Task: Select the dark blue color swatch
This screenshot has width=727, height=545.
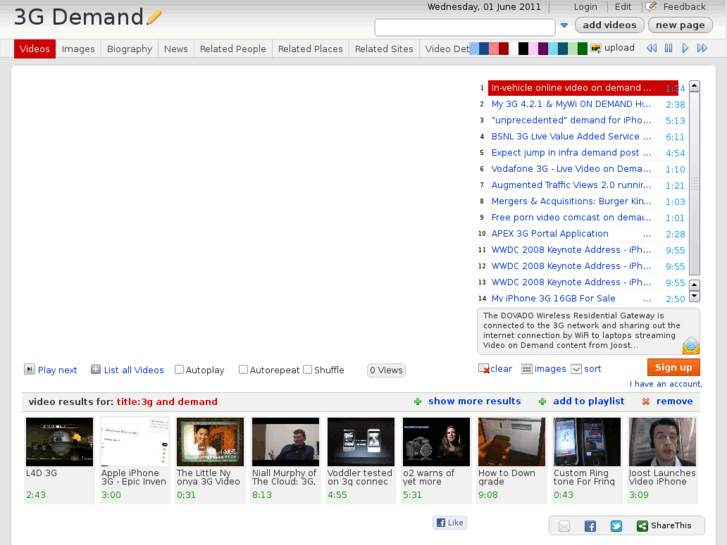Action: pos(484,48)
